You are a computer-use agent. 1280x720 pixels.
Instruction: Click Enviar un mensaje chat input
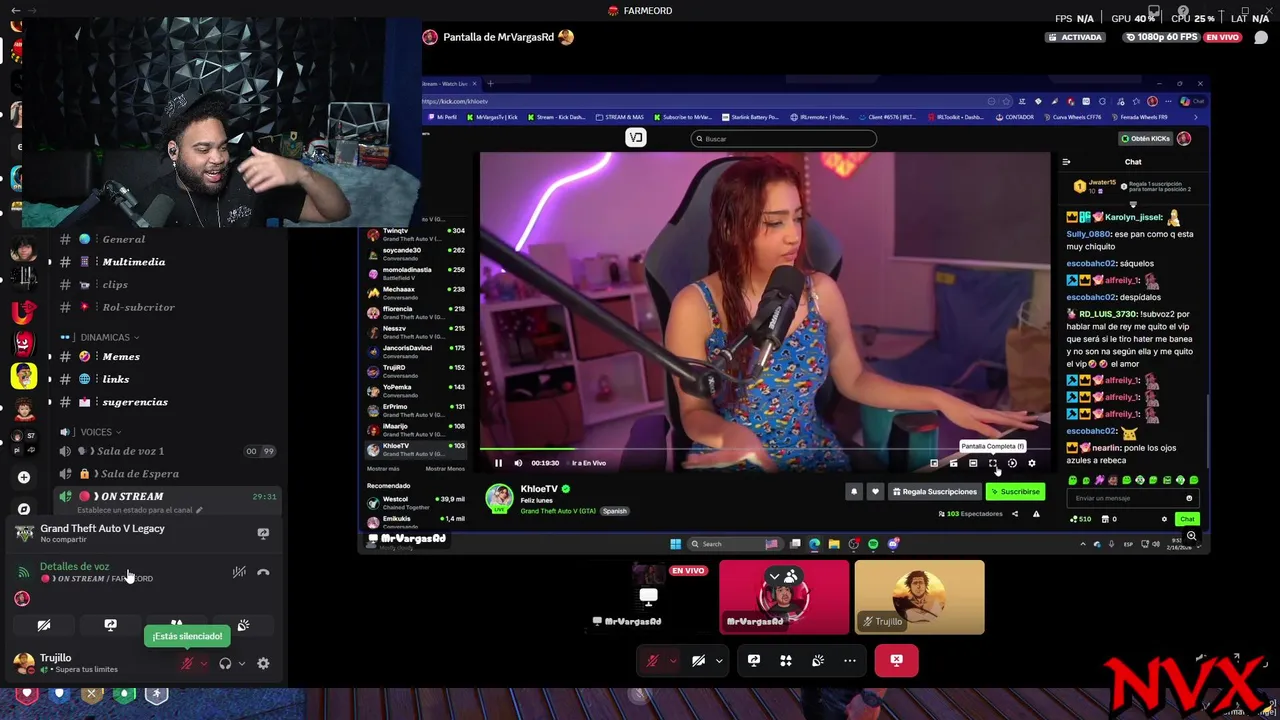1132,498
